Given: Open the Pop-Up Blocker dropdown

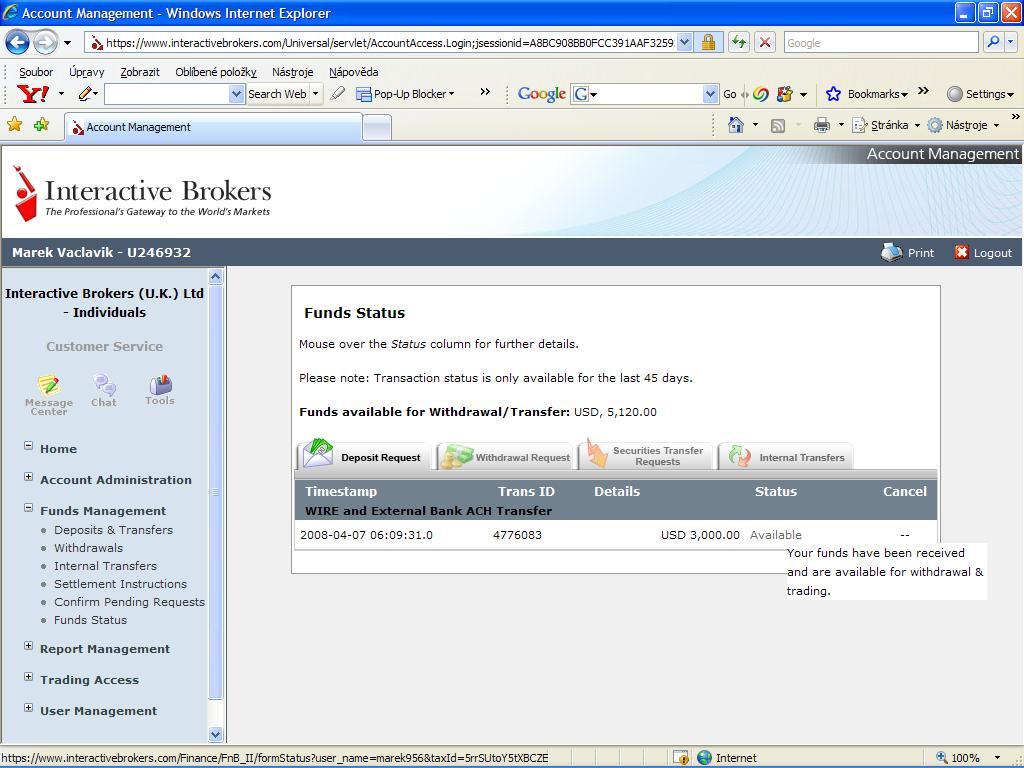Looking at the screenshot, I should 451,95.
